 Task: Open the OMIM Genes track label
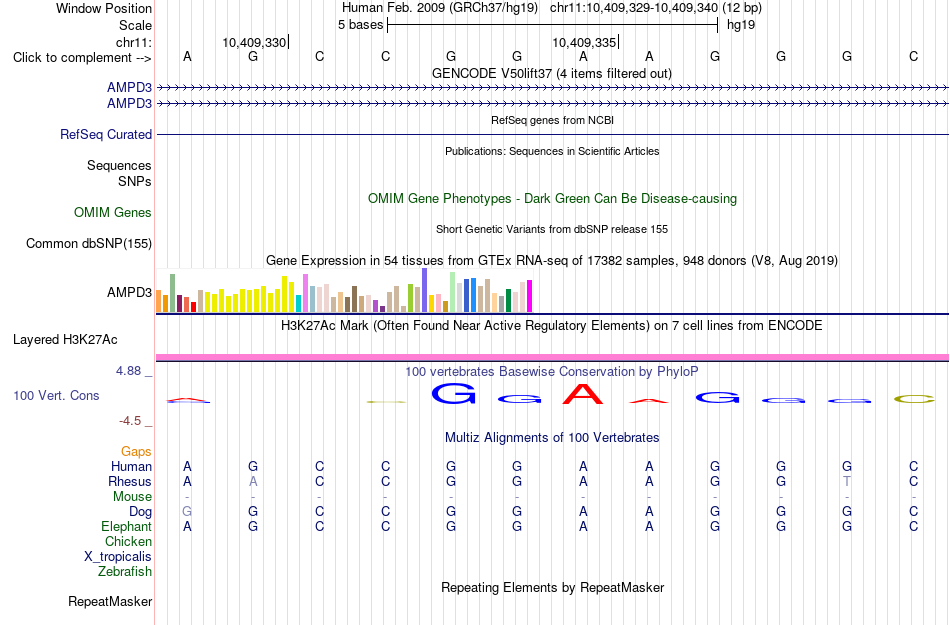[x=112, y=213]
